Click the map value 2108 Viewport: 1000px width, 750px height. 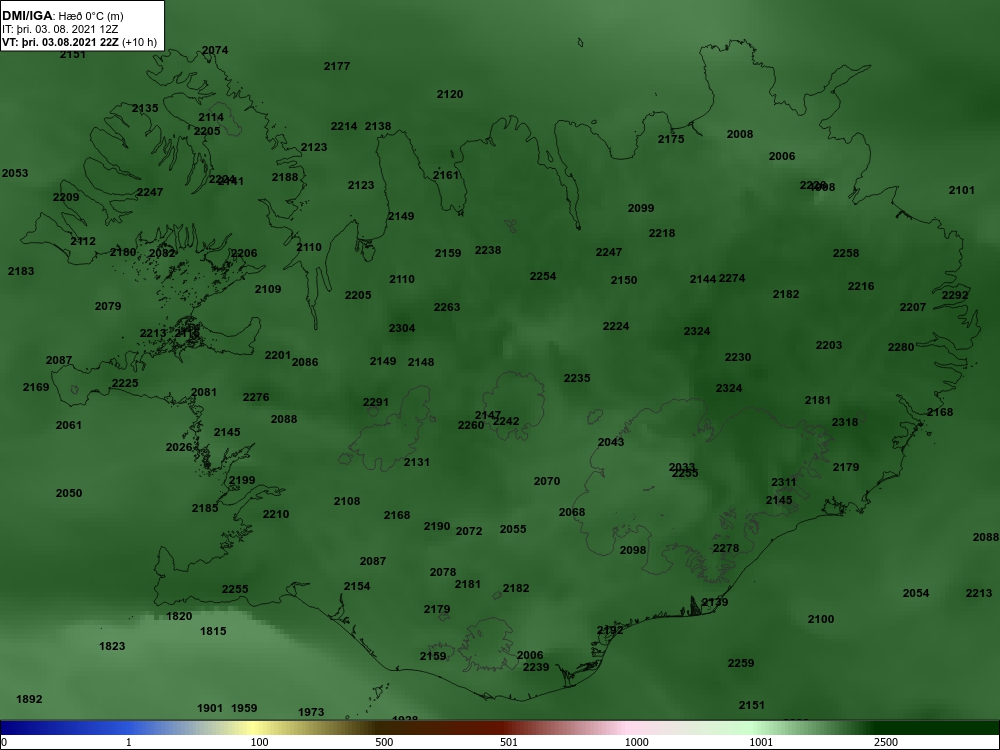click(347, 501)
